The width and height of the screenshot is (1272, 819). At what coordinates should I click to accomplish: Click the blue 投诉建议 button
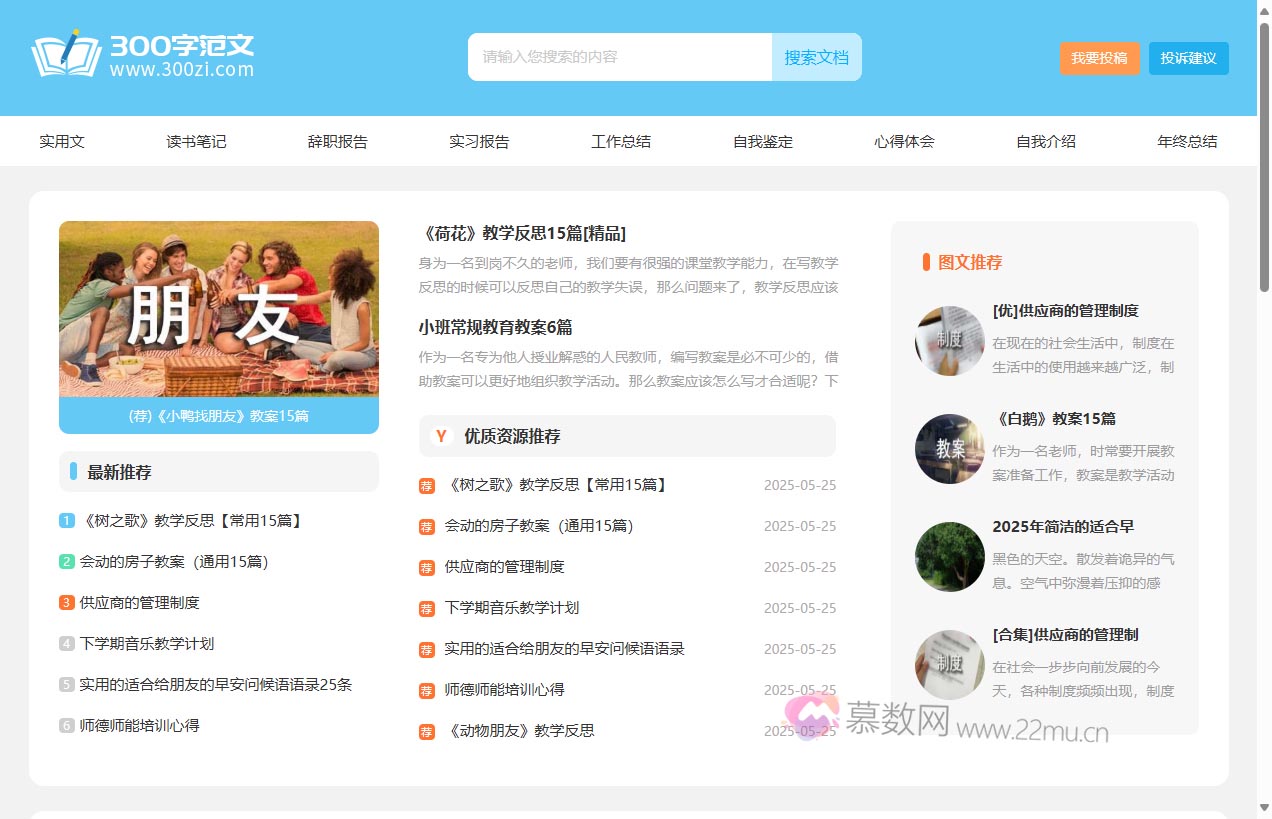pos(1188,58)
